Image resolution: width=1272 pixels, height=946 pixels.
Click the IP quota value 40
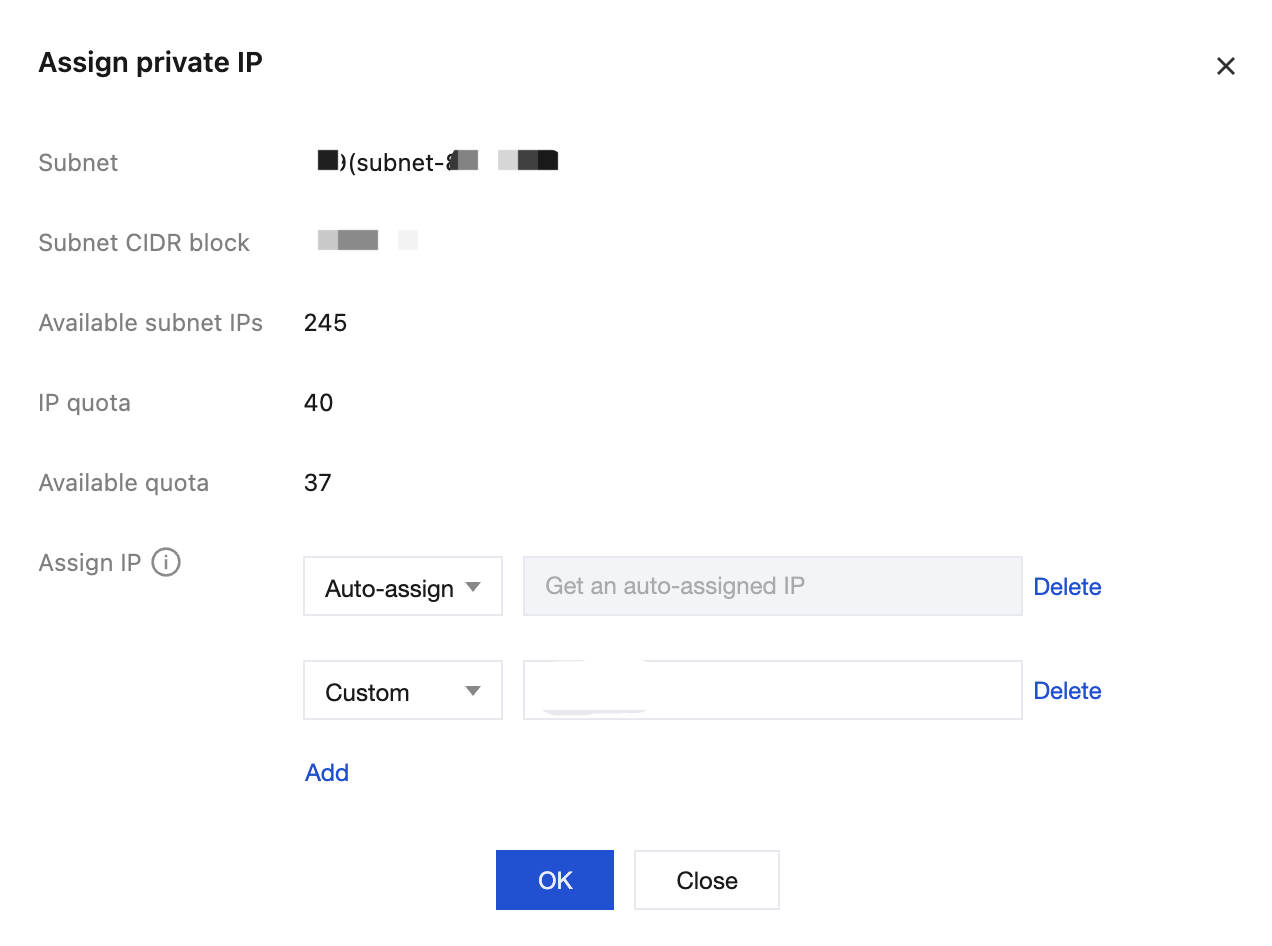(x=319, y=403)
